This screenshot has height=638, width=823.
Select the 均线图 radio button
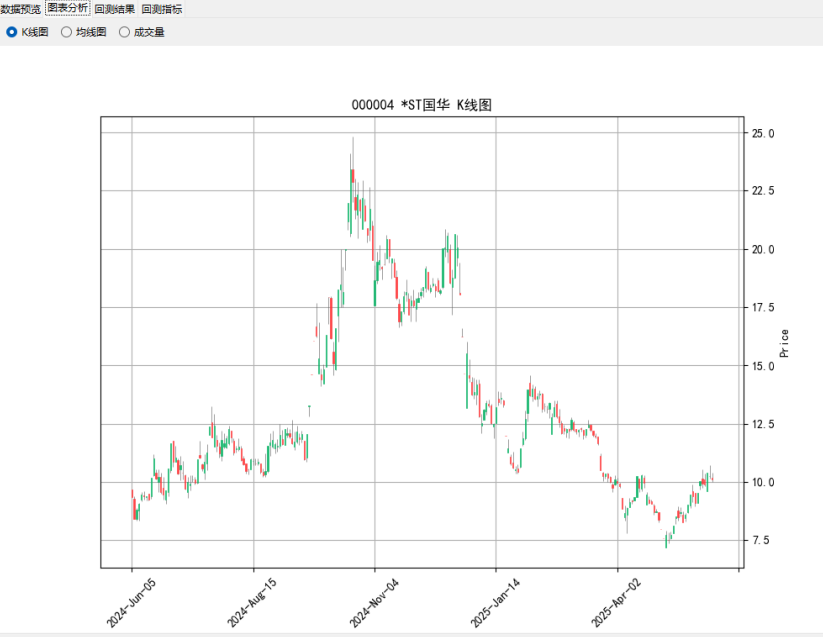click(x=84, y=32)
